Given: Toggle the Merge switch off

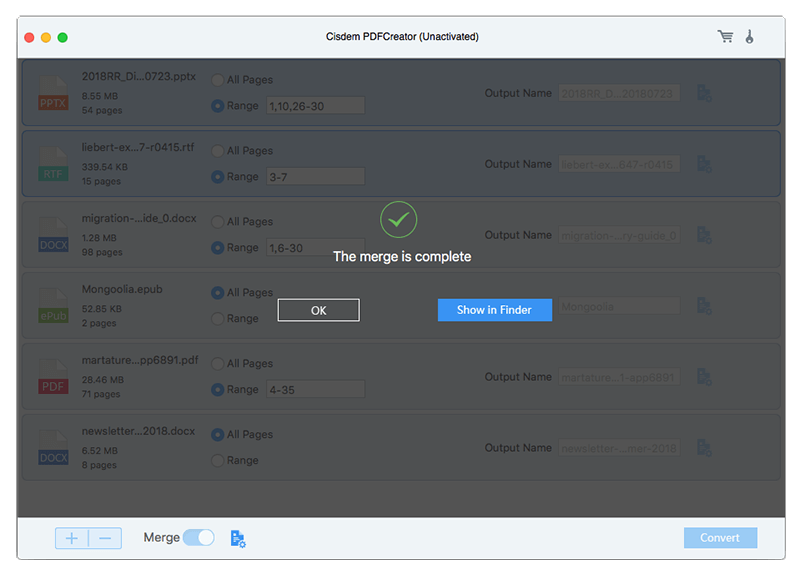Looking at the screenshot, I should pos(198,537).
